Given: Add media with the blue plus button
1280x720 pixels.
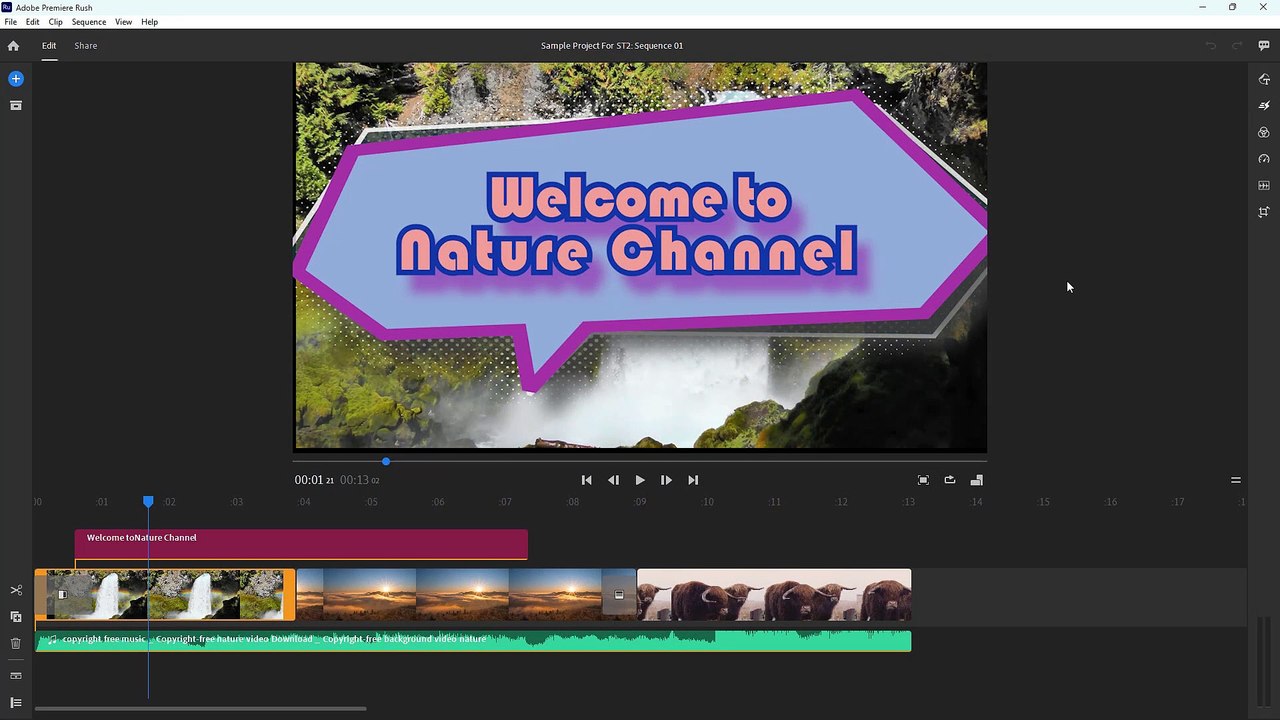Looking at the screenshot, I should tap(15, 78).
